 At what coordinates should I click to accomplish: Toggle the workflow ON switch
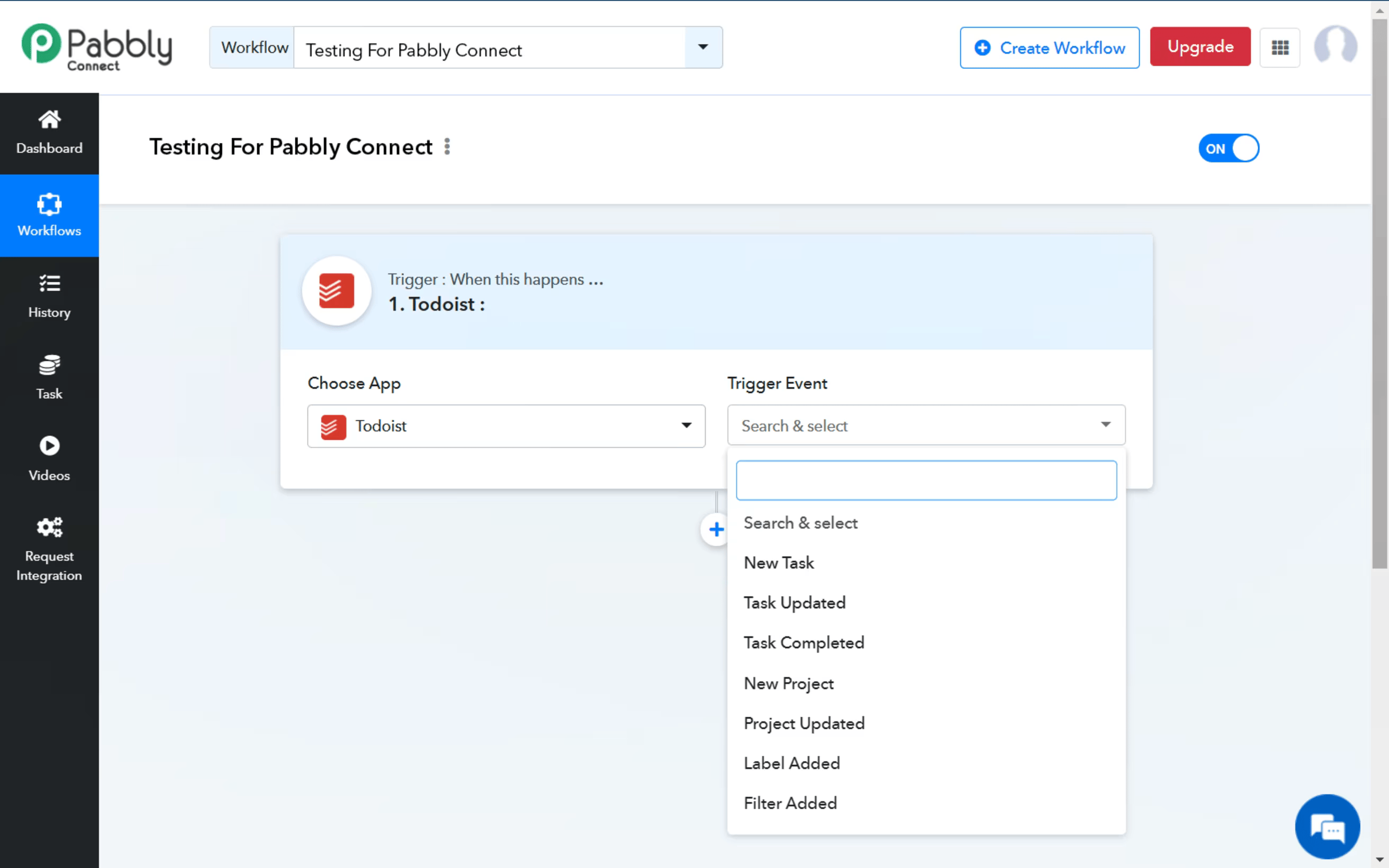tap(1228, 149)
